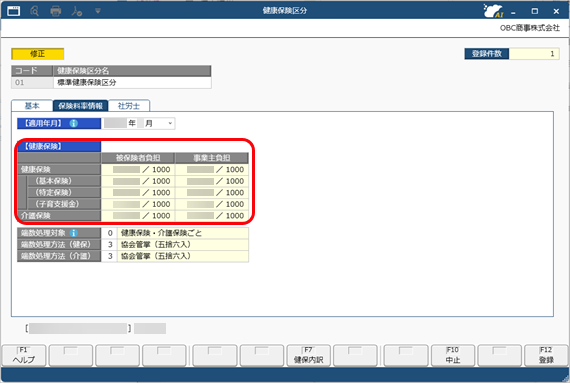Minimize the 健康保険区分 window
The image size is (570, 384).
(x=513, y=11)
